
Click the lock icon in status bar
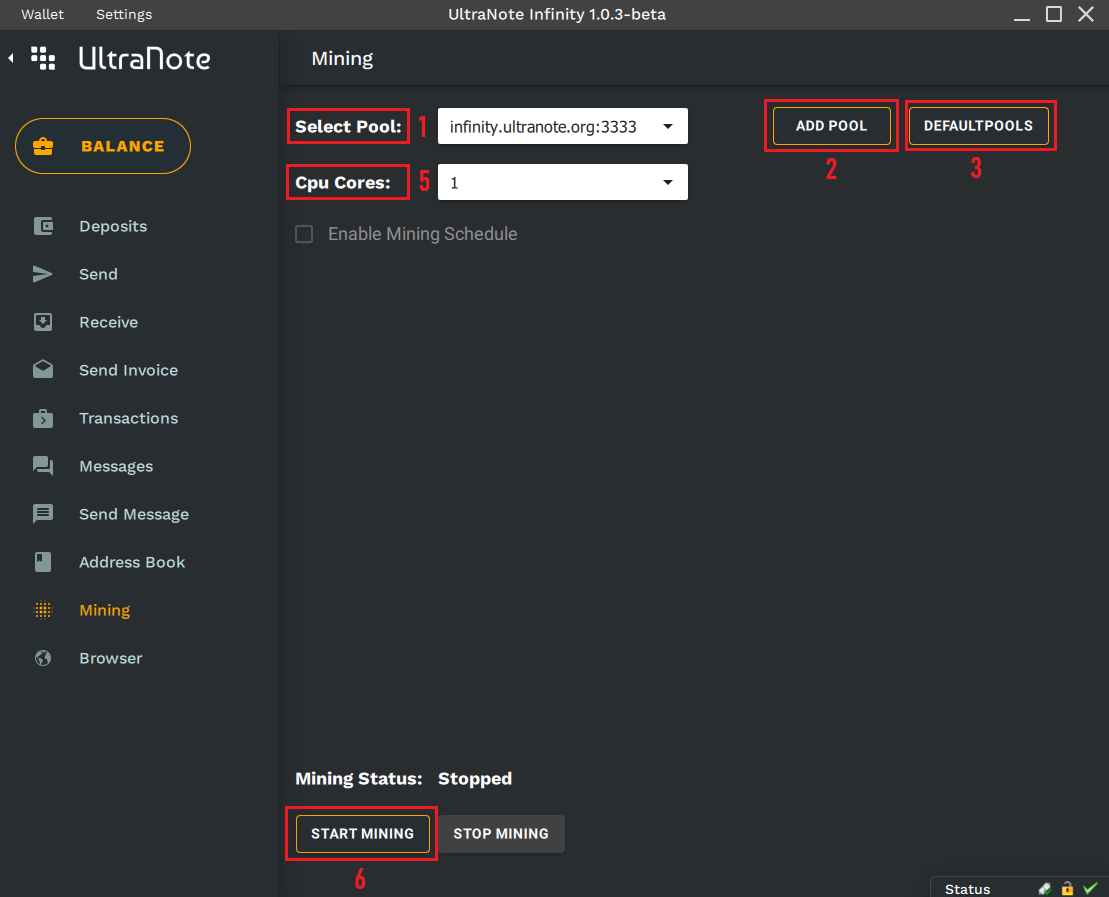tap(1067, 888)
